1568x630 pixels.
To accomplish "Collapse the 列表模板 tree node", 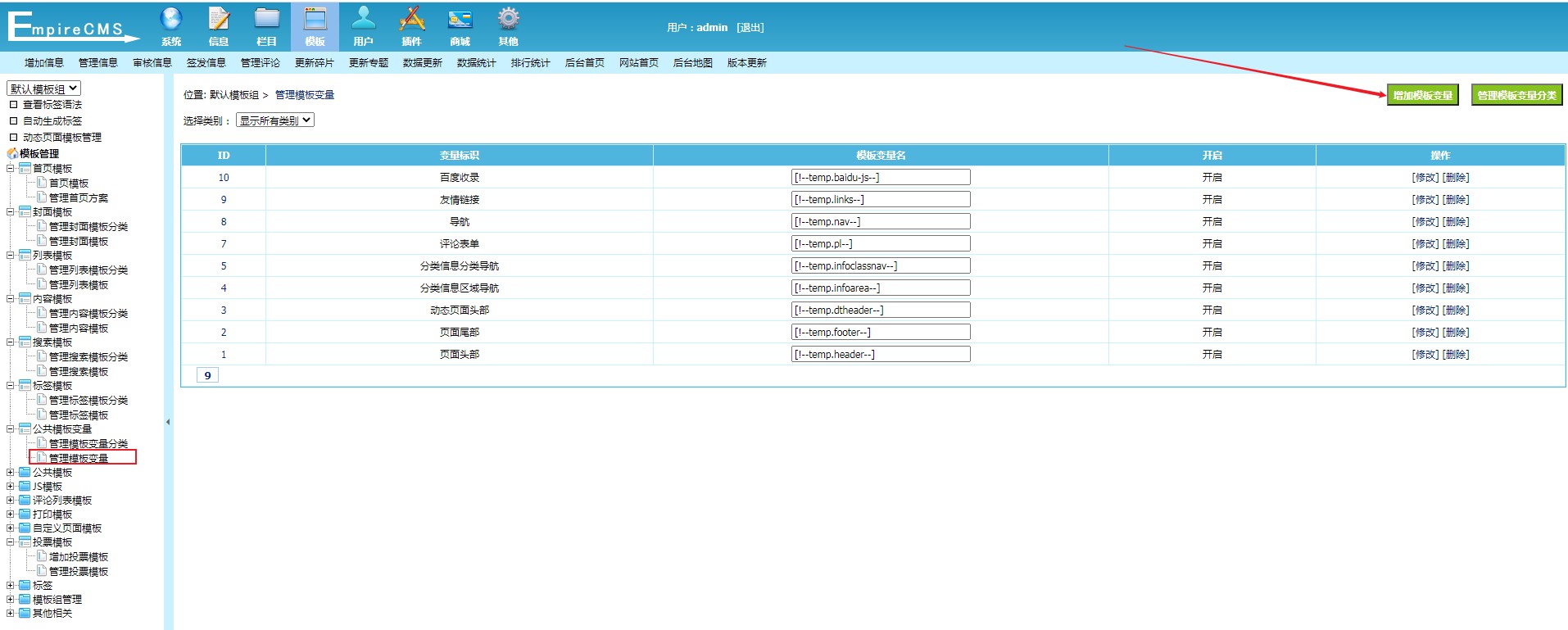I will pos(11,255).
